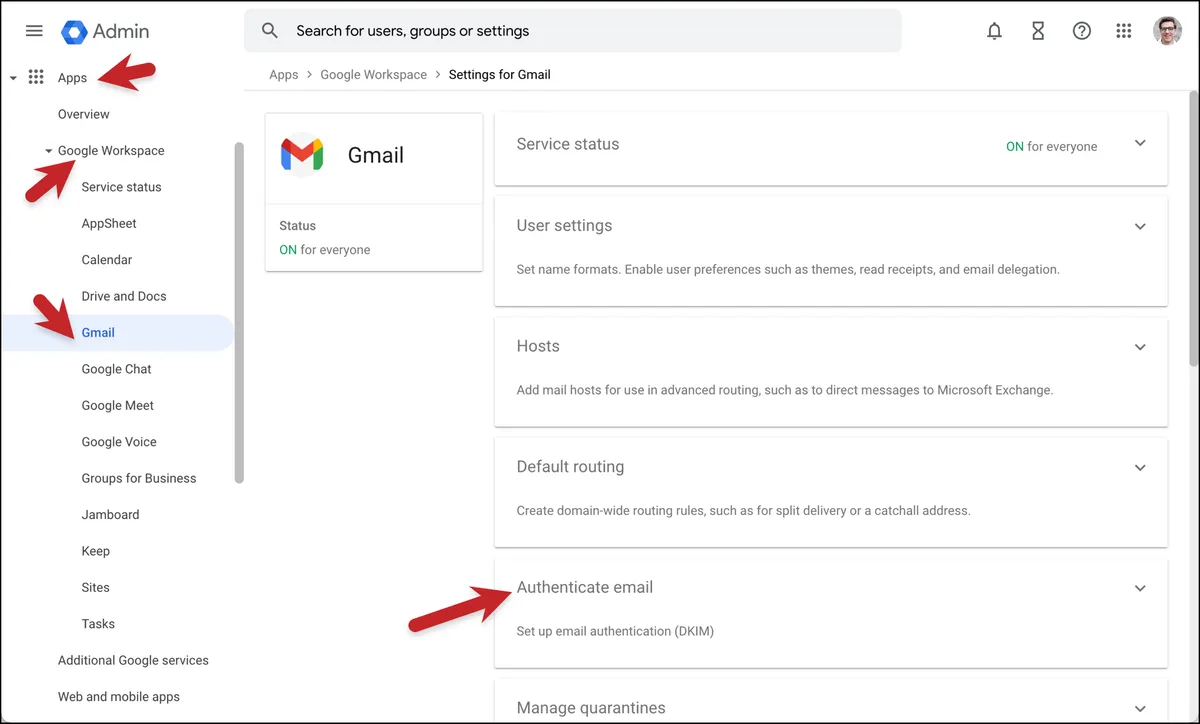Select Service status in the sidebar

tap(121, 187)
